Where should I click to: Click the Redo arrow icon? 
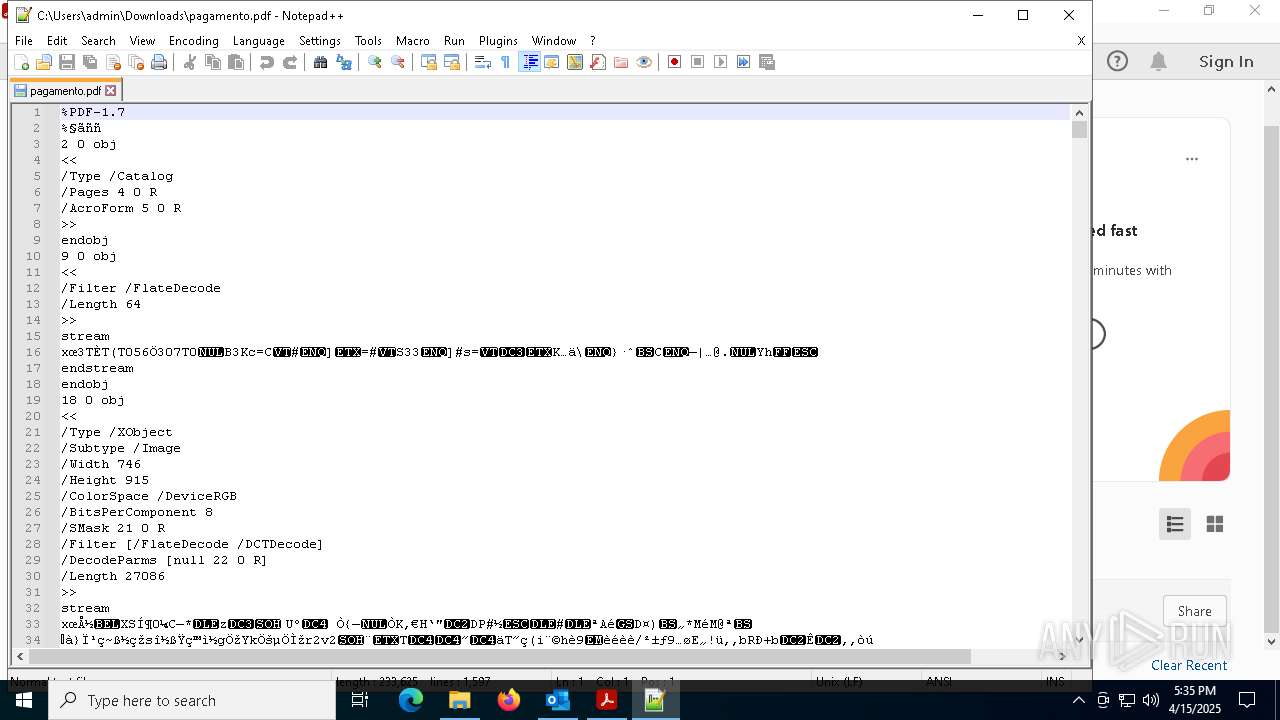click(290, 62)
